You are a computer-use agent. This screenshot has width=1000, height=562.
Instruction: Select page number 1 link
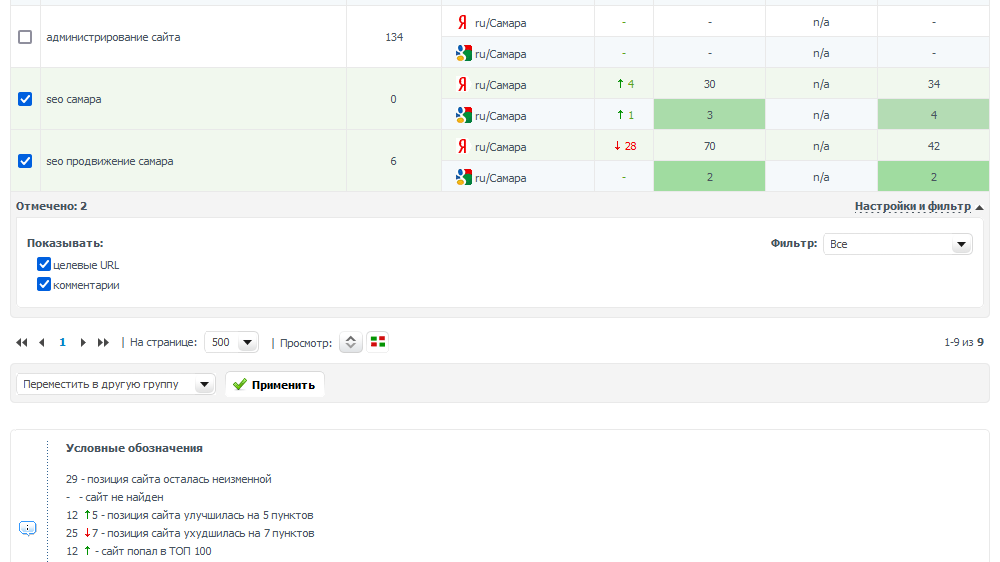62,342
